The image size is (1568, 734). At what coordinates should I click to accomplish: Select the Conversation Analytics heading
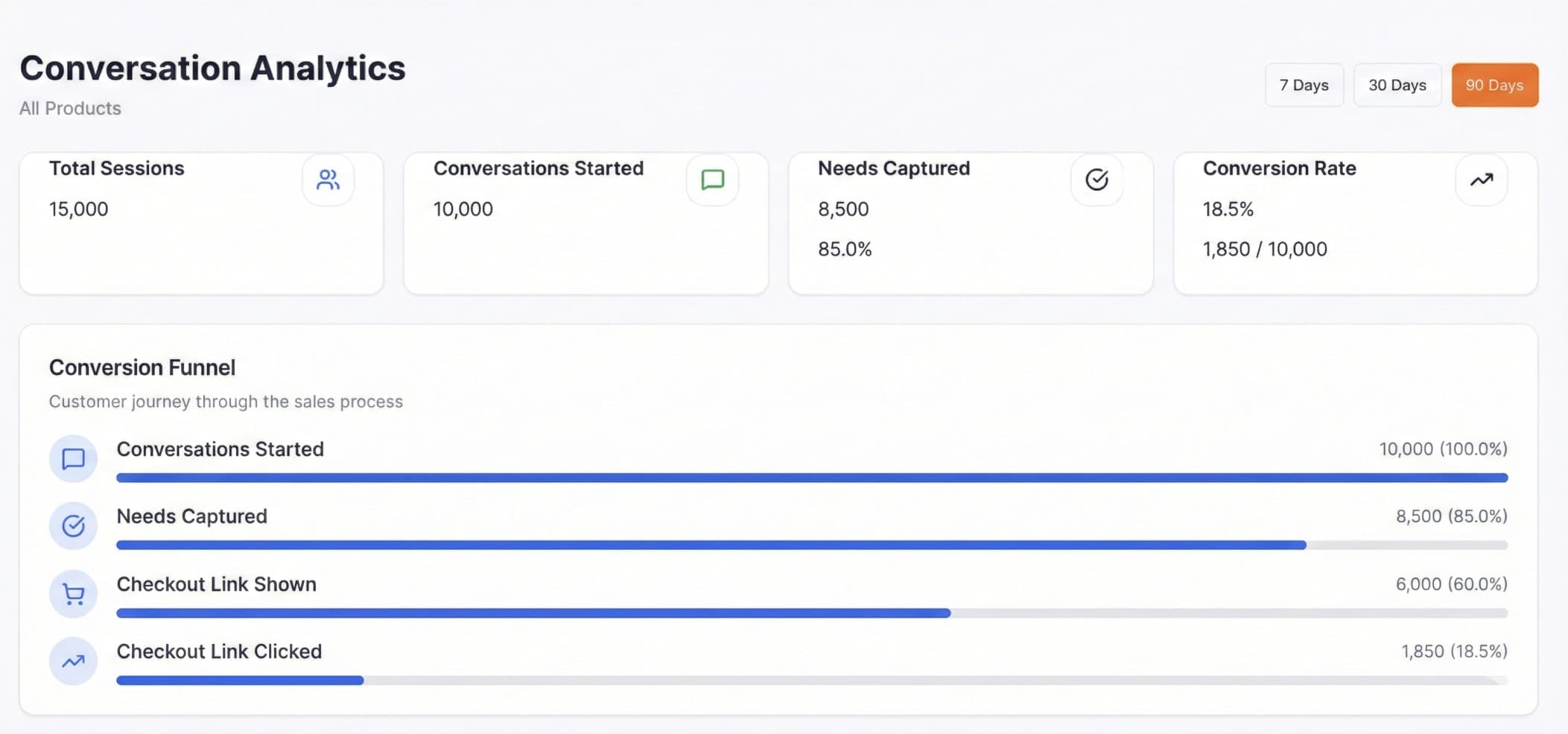tap(212, 68)
